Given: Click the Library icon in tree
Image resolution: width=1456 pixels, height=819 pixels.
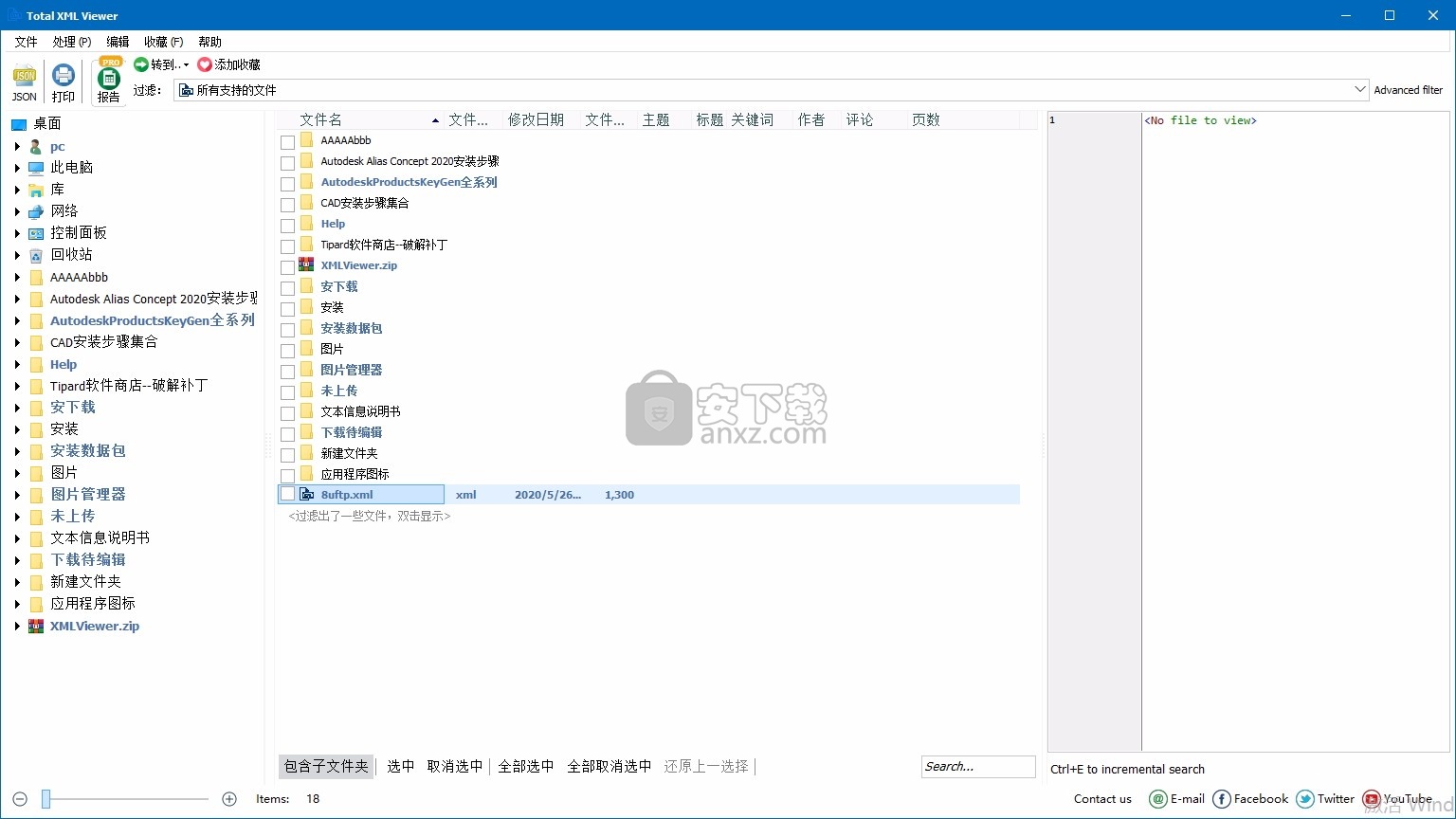Looking at the screenshot, I should (36, 190).
